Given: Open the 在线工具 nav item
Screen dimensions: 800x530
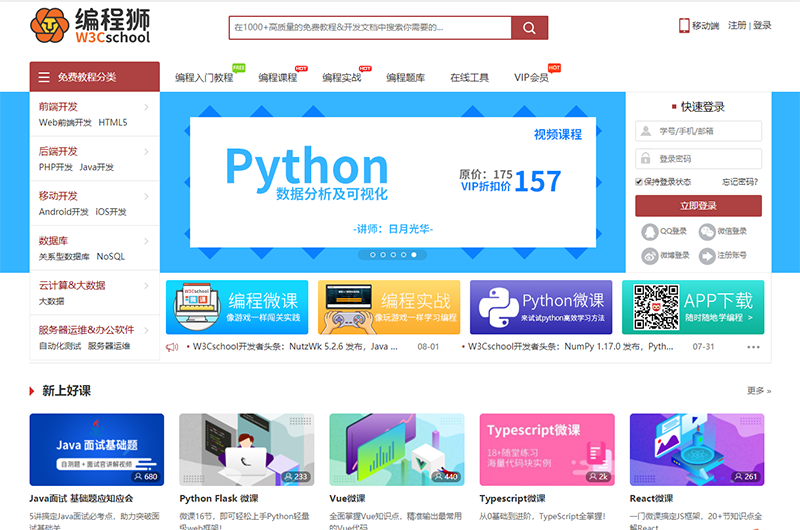Looking at the screenshot, I should (x=469, y=78).
